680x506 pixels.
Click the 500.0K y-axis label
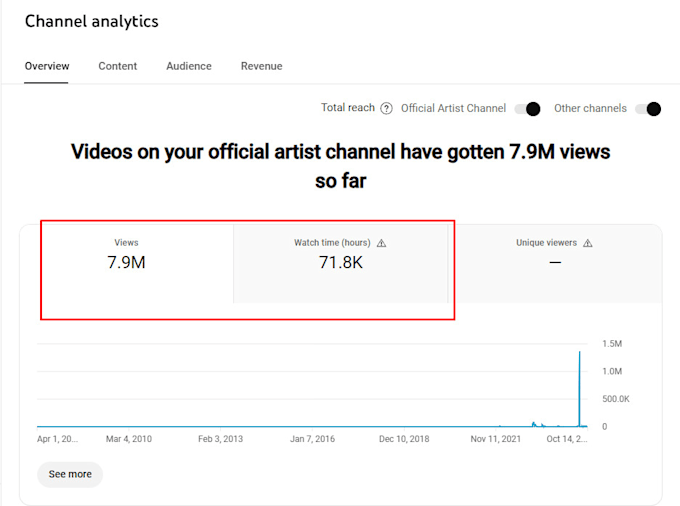[x=616, y=399]
